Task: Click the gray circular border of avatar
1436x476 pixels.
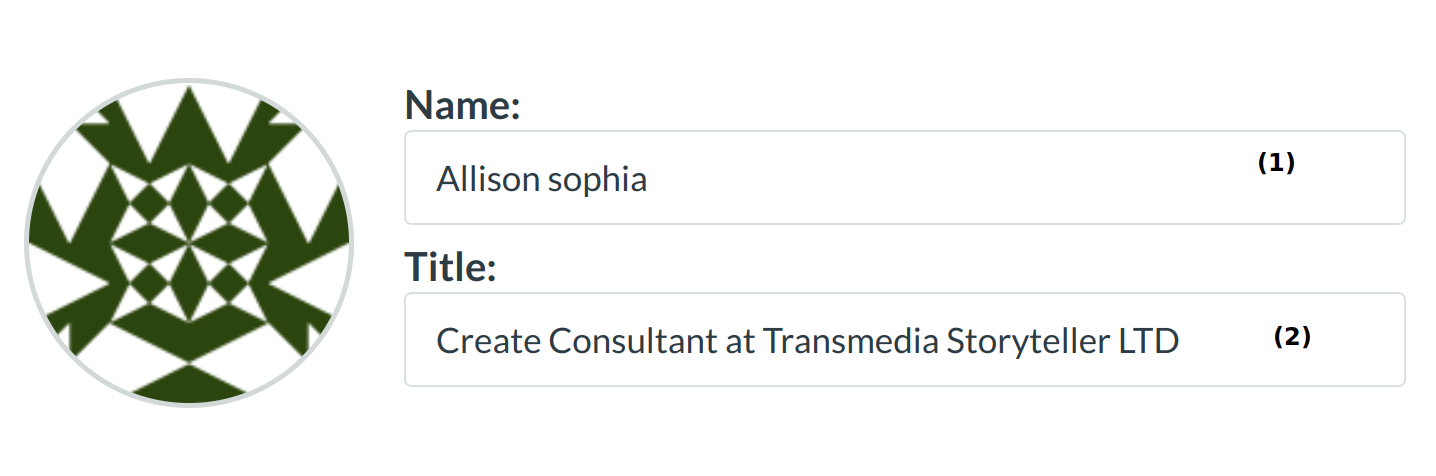Action: [x=27, y=243]
